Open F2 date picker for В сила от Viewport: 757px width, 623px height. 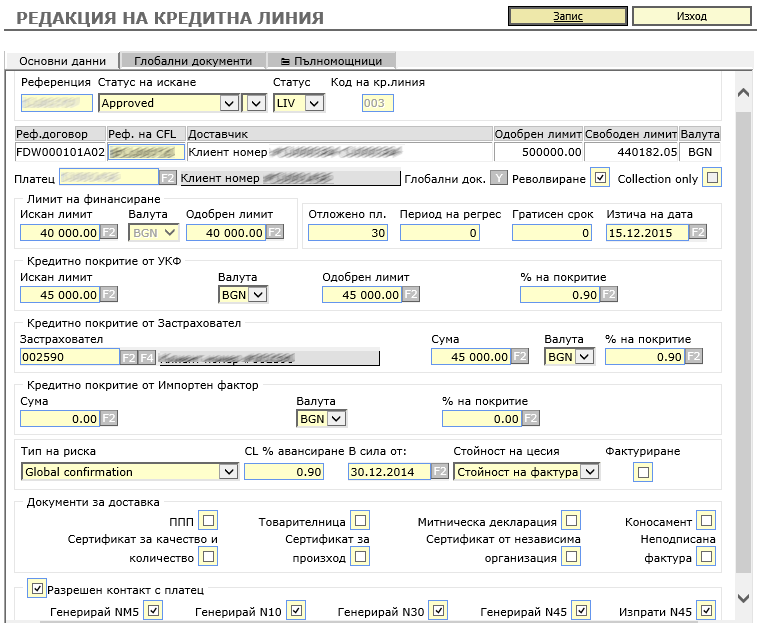(440, 471)
